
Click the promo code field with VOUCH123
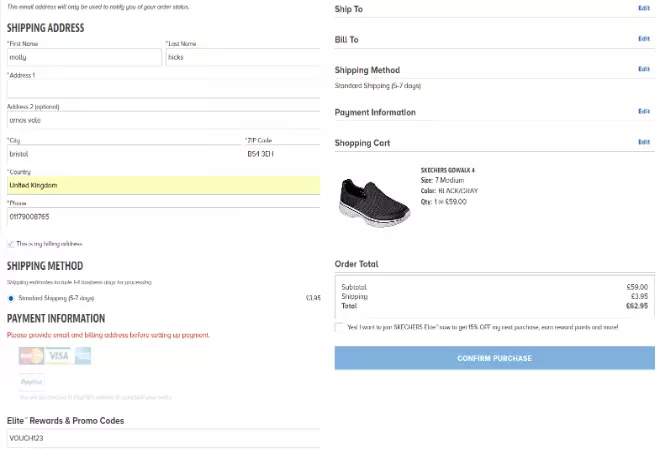[163, 438]
